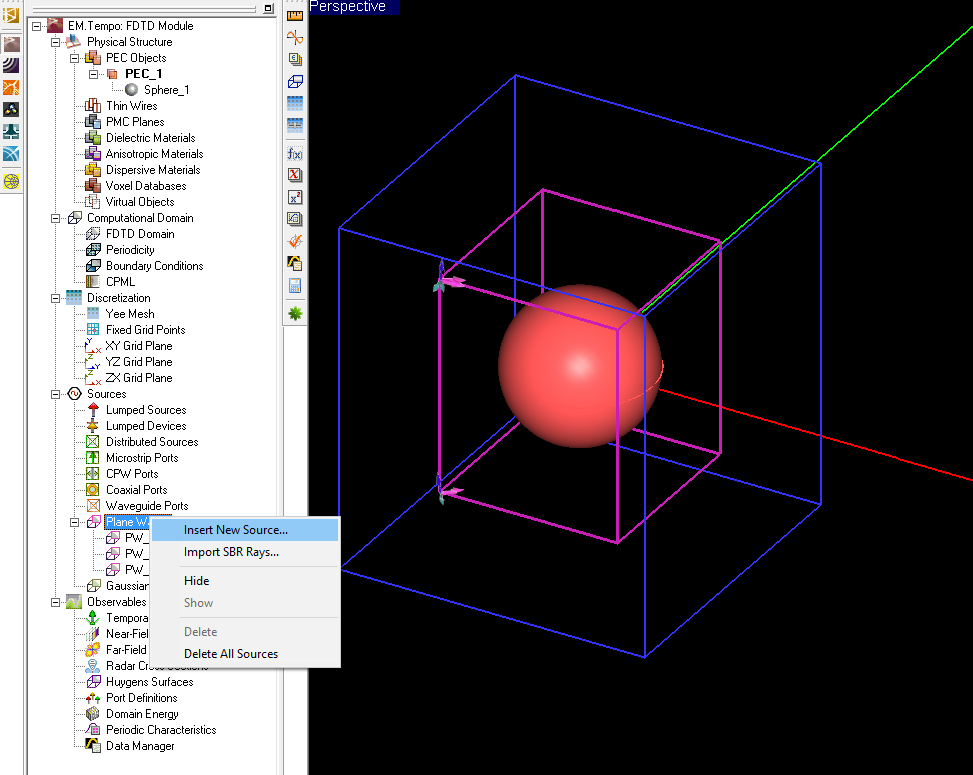Click the x² toolbar icon
This screenshot has width=973, height=775.
[295, 197]
